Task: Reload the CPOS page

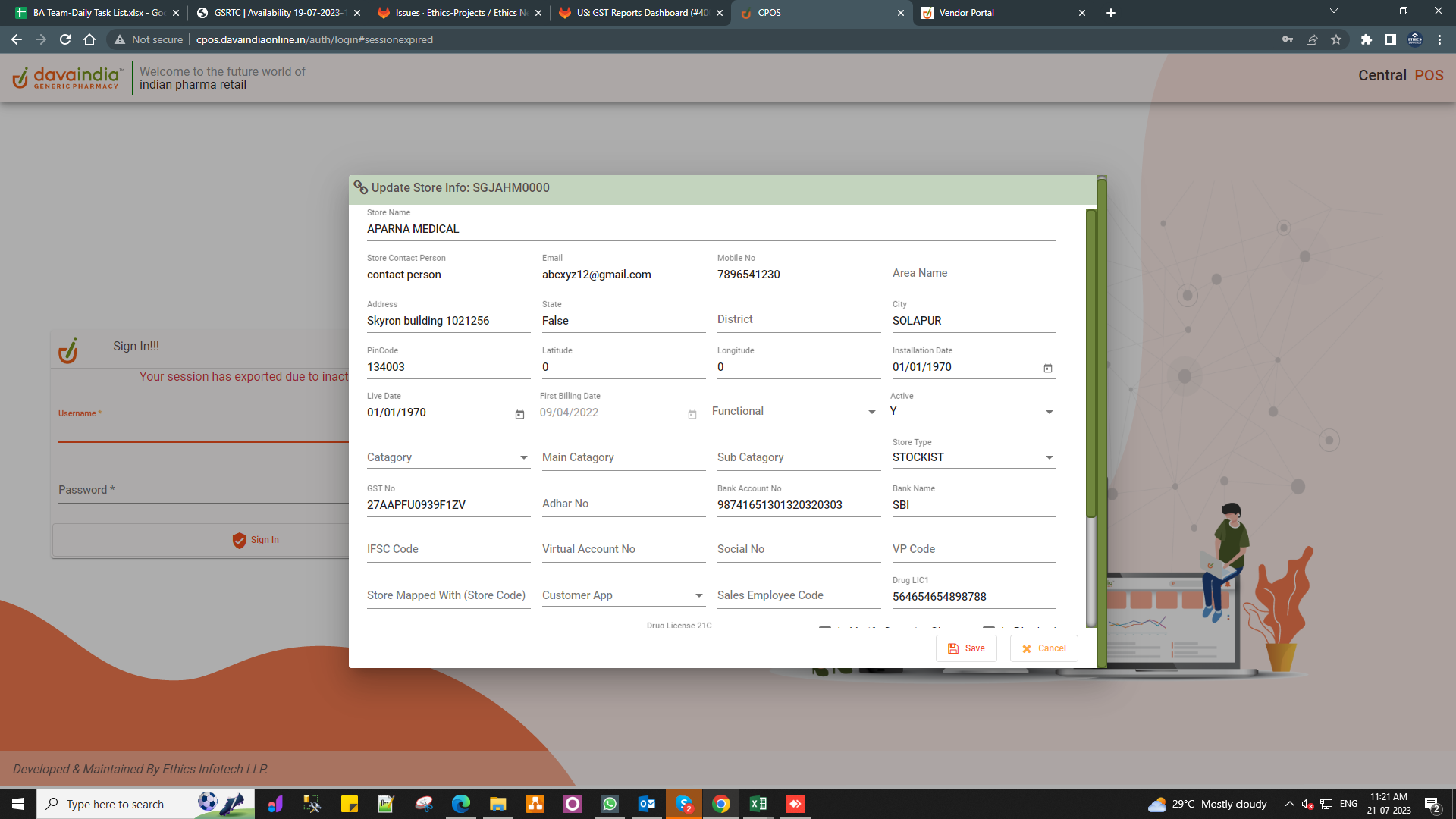Action: click(65, 39)
